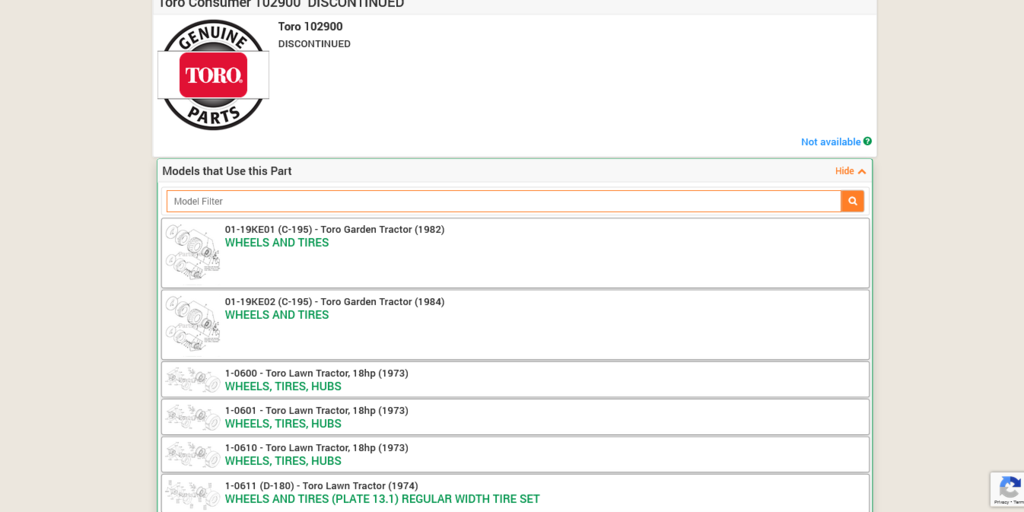Open the Not available link
Viewport: 1024px width, 512px height.
(830, 142)
